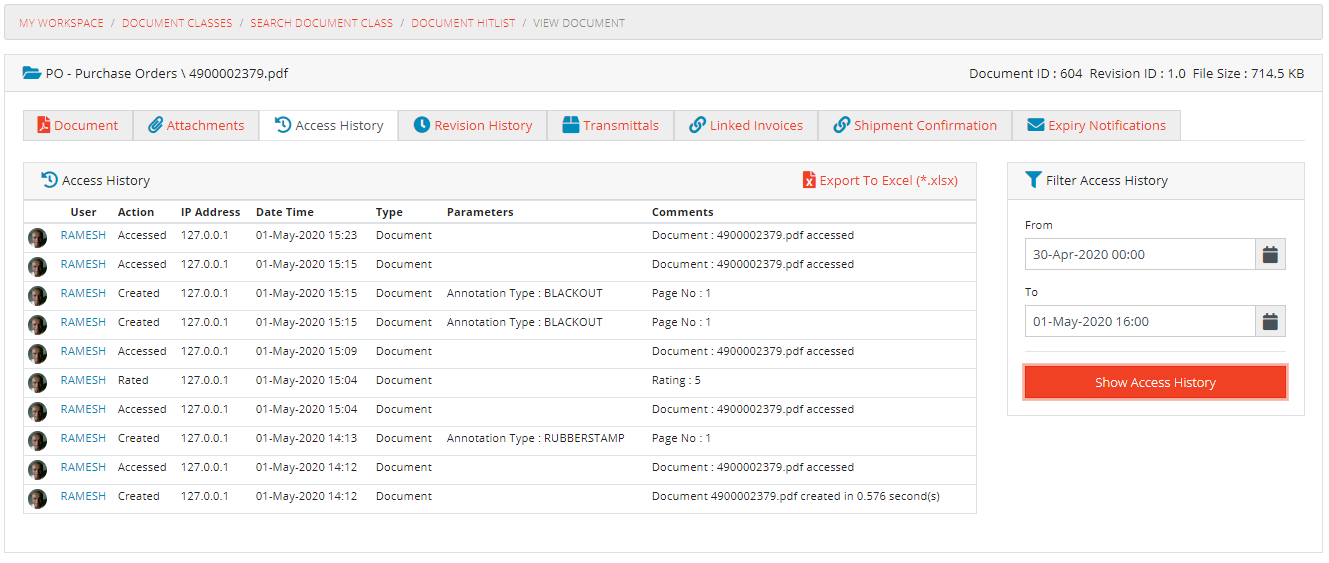
Task: Select the 'Rating : 5' comment
Action: [x=676, y=380]
